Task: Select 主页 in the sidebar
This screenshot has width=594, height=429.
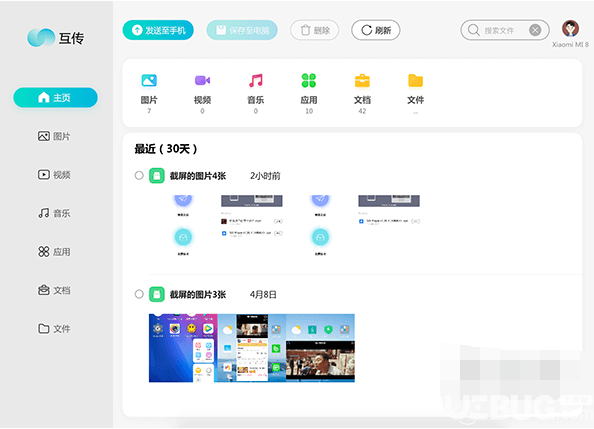Action: [x=55, y=97]
